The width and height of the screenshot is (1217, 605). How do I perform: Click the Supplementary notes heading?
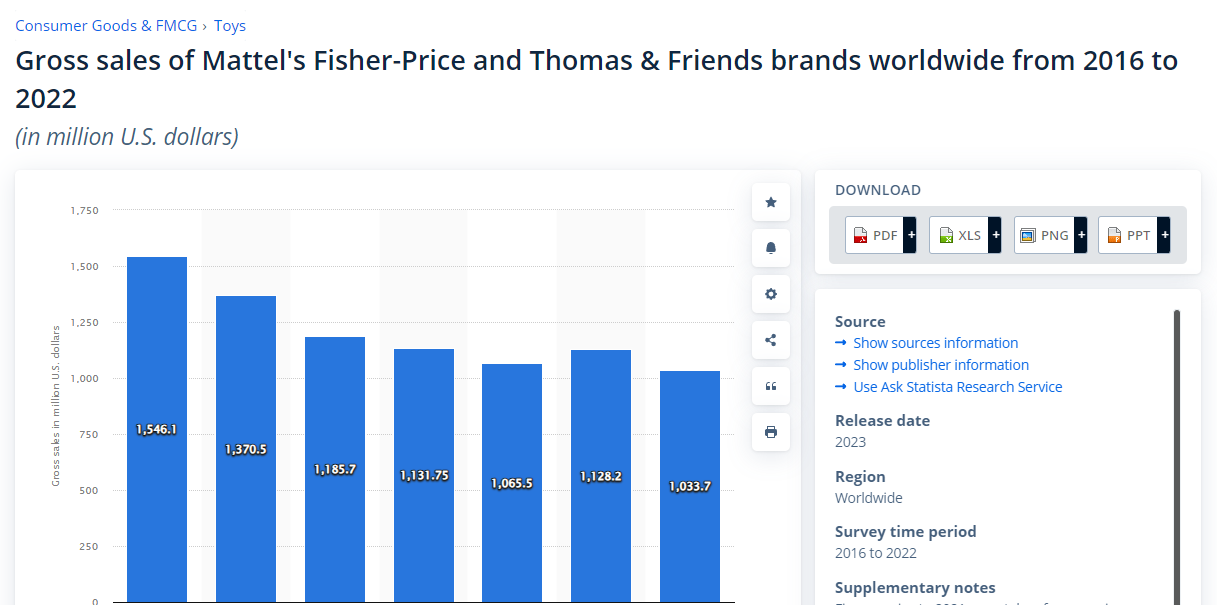(915, 588)
